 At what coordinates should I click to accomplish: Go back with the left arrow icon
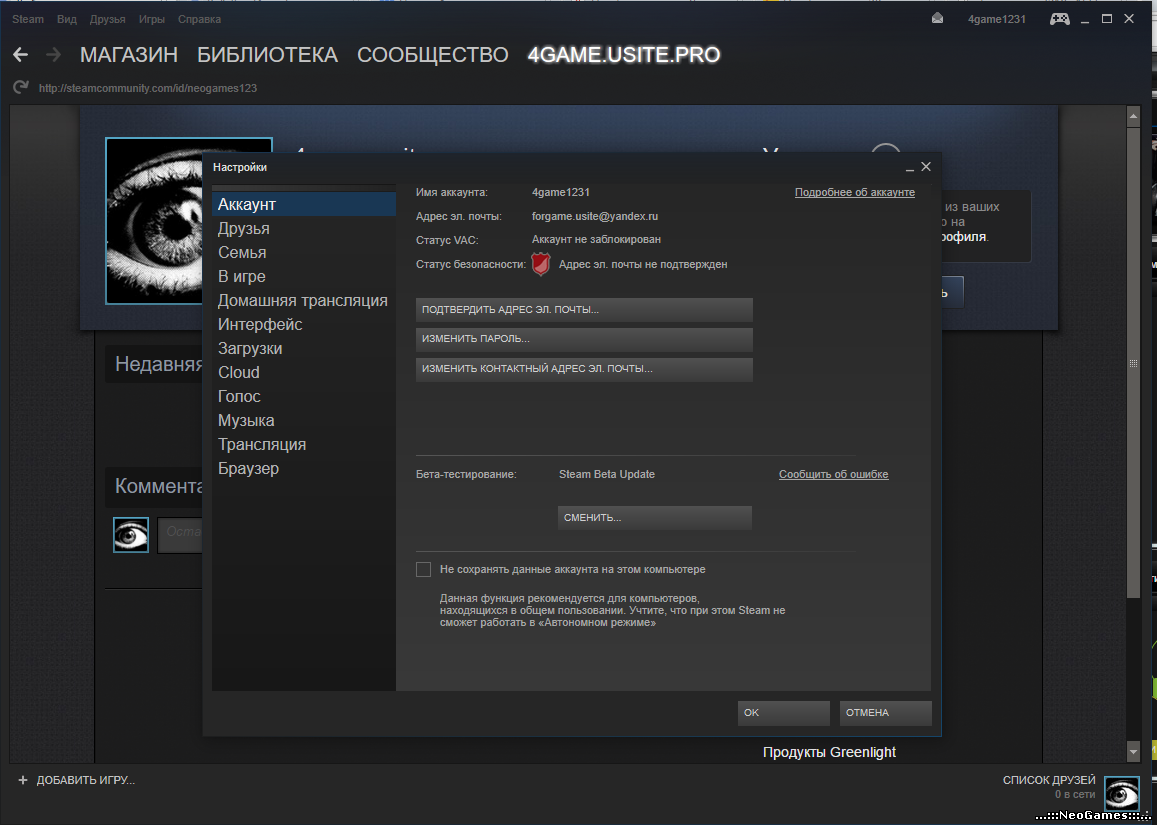(21, 55)
